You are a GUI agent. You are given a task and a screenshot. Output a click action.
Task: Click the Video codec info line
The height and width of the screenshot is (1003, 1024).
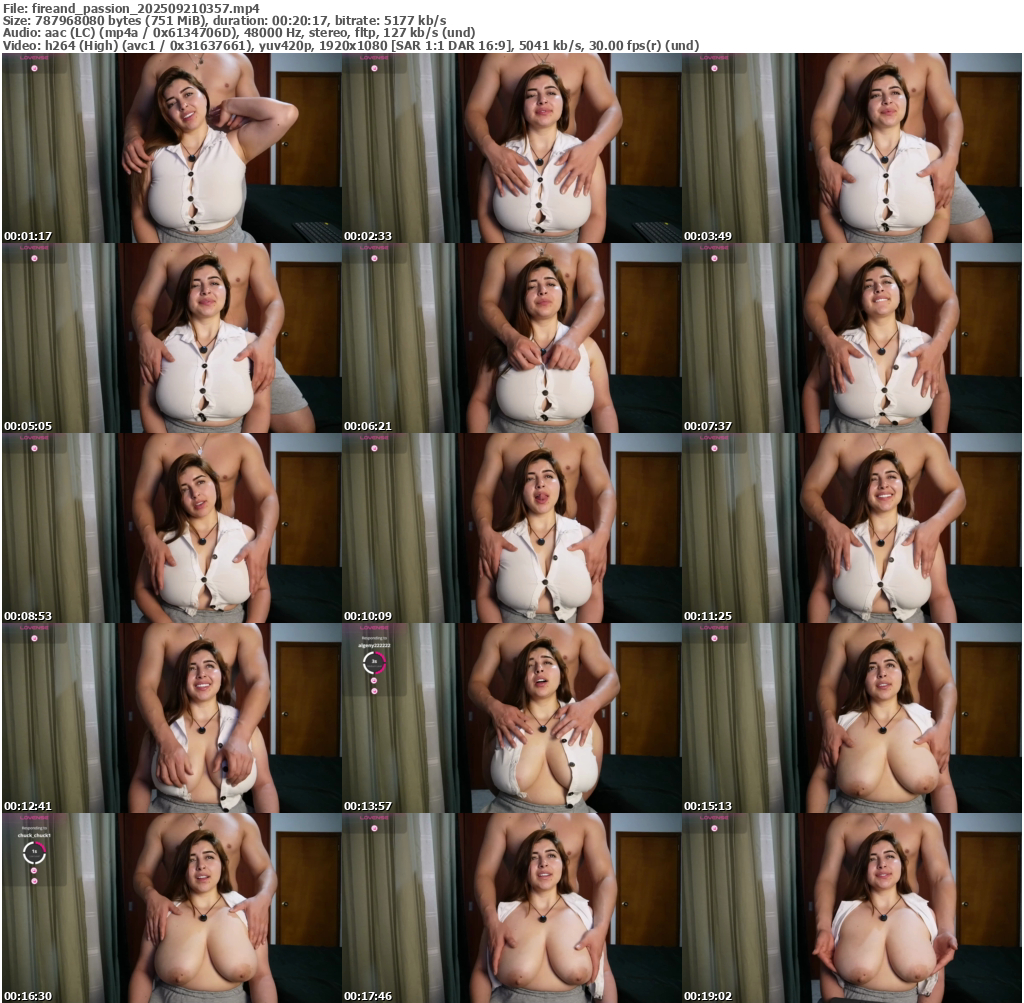tap(350, 46)
